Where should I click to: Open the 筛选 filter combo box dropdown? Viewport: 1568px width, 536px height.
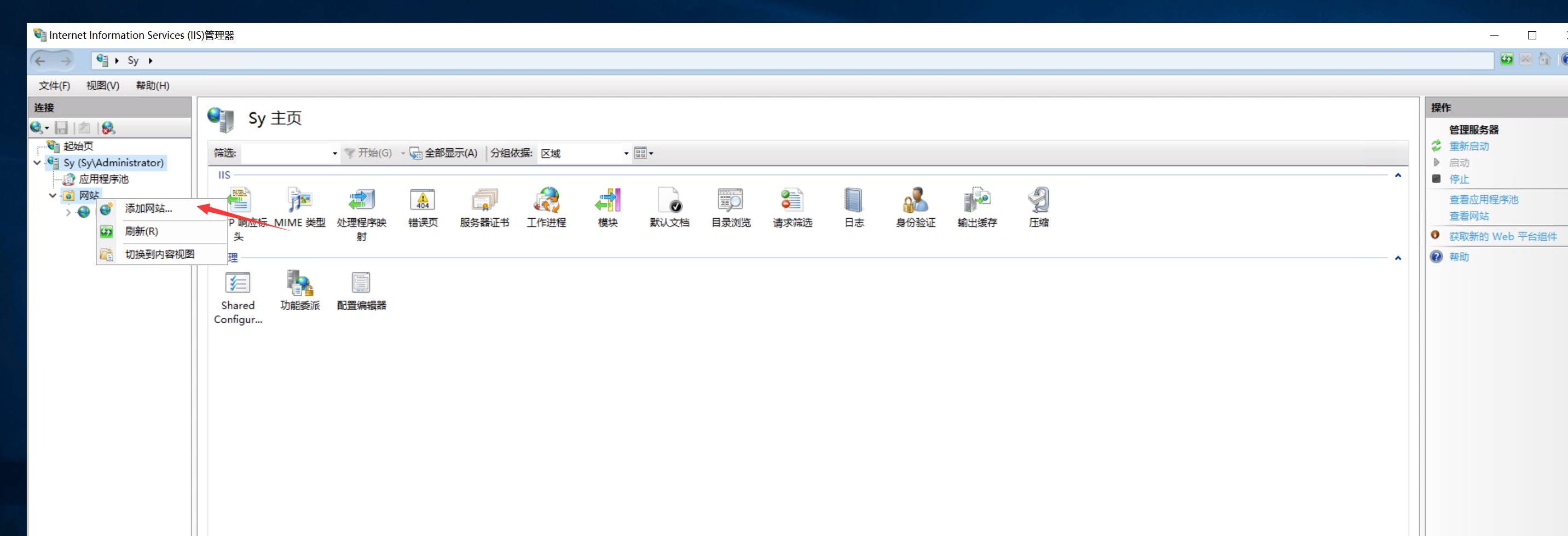[334, 153]
